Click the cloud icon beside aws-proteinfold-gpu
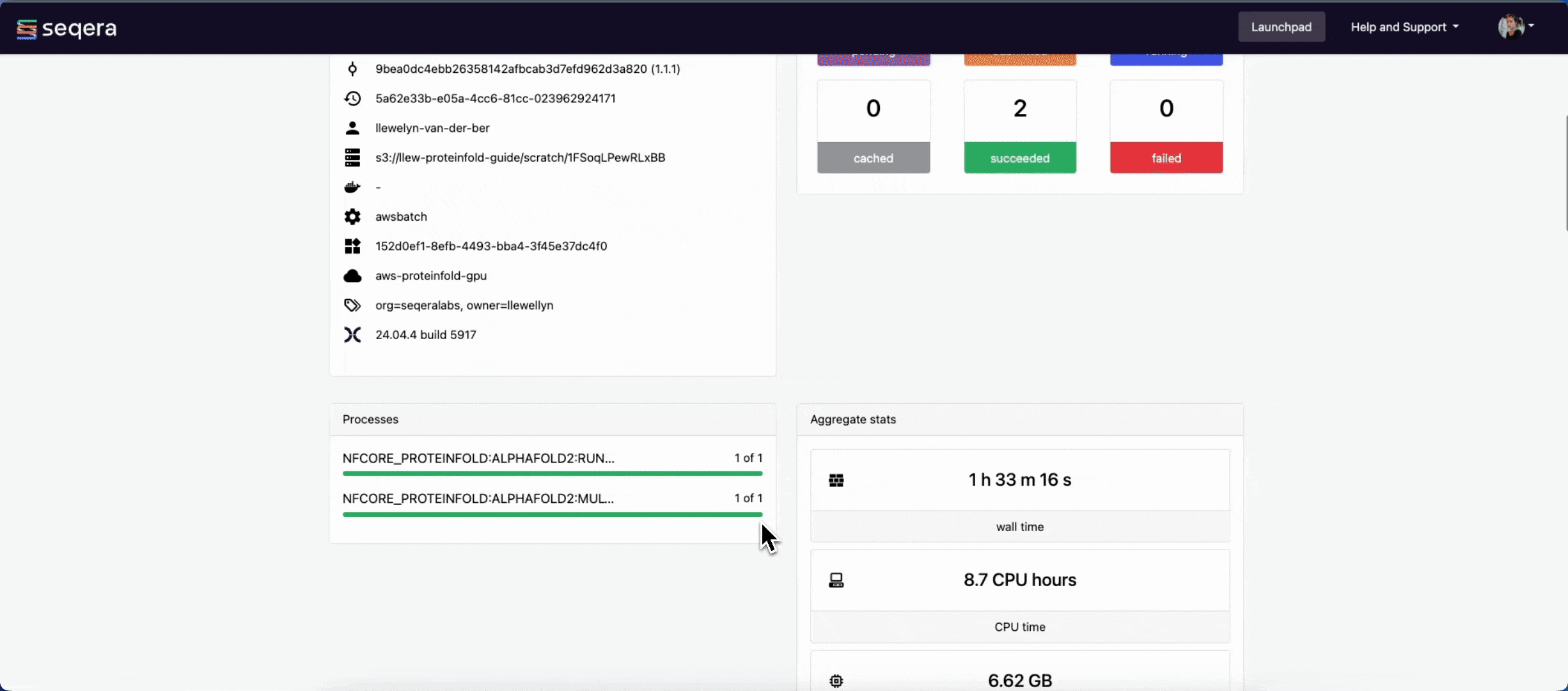This screenshot has height=691, width=1568. click(x=352, y=275)
